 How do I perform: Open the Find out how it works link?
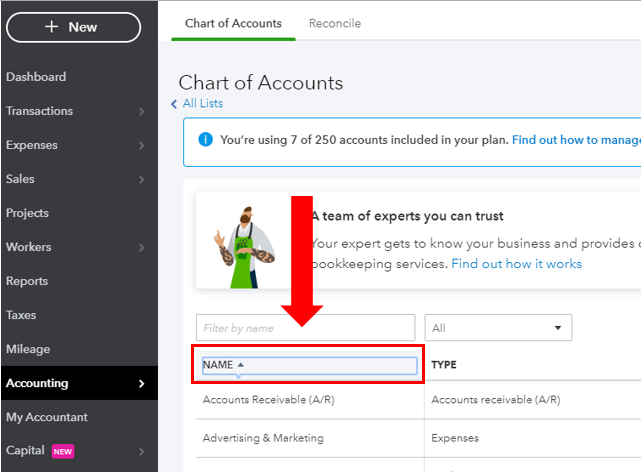tap(516, 264)
